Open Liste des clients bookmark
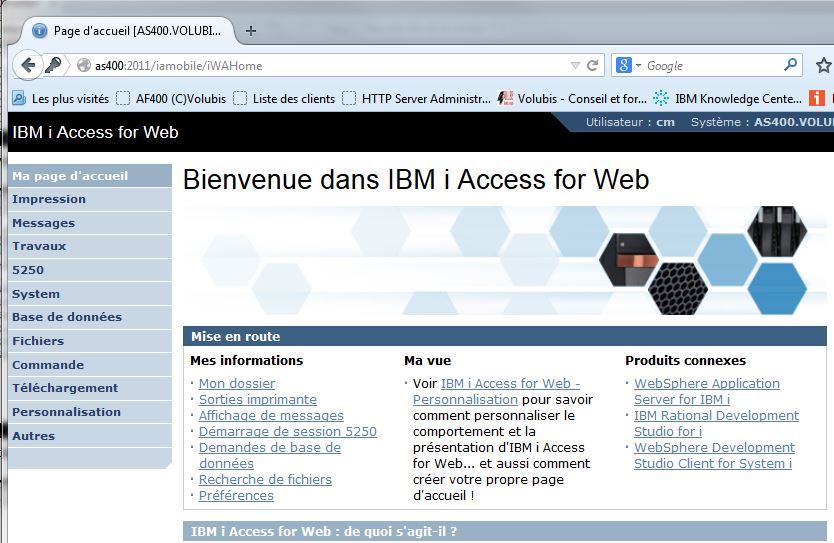Image resolution: width=834 pixels, height=543 pixels. pyautogui.click(x=285, y=98)
